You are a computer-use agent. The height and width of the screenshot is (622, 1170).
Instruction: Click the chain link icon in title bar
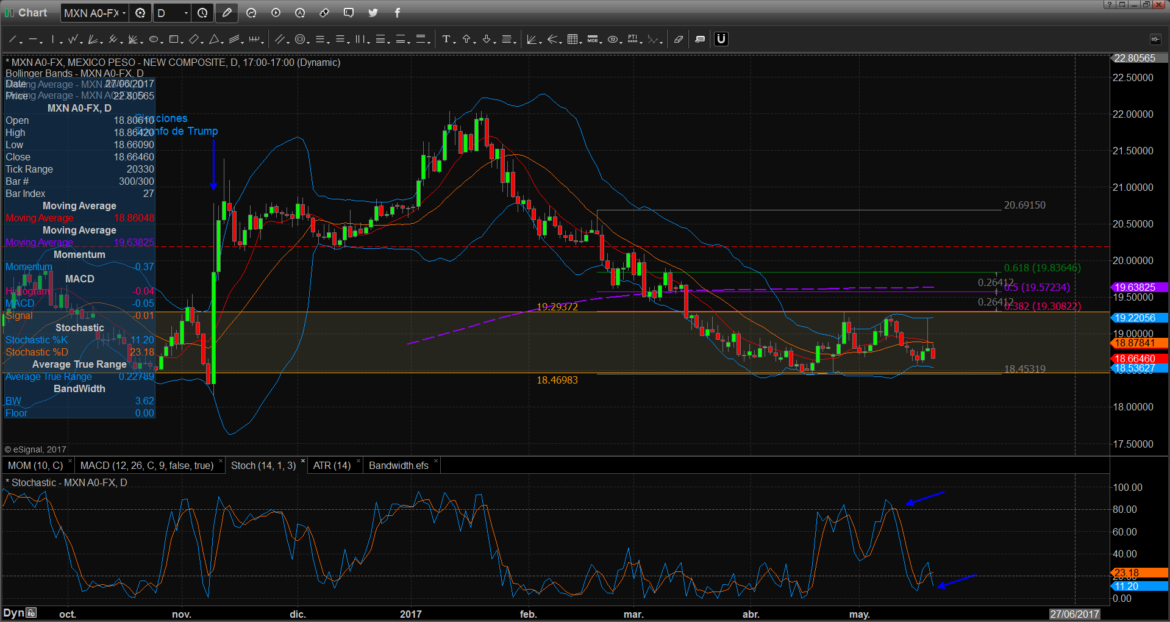click(325, 13)
